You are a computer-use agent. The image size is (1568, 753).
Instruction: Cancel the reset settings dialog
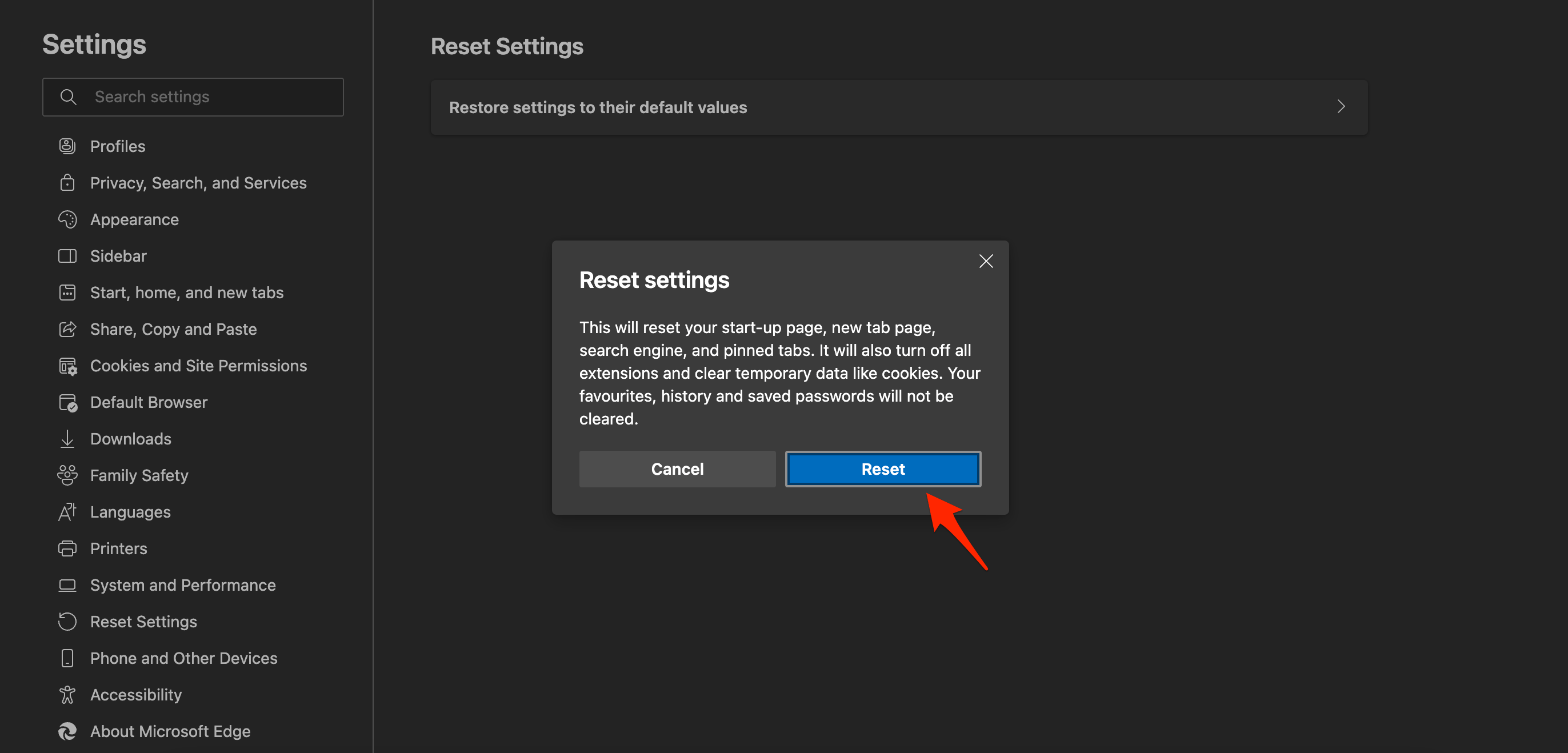coord(677,468)
